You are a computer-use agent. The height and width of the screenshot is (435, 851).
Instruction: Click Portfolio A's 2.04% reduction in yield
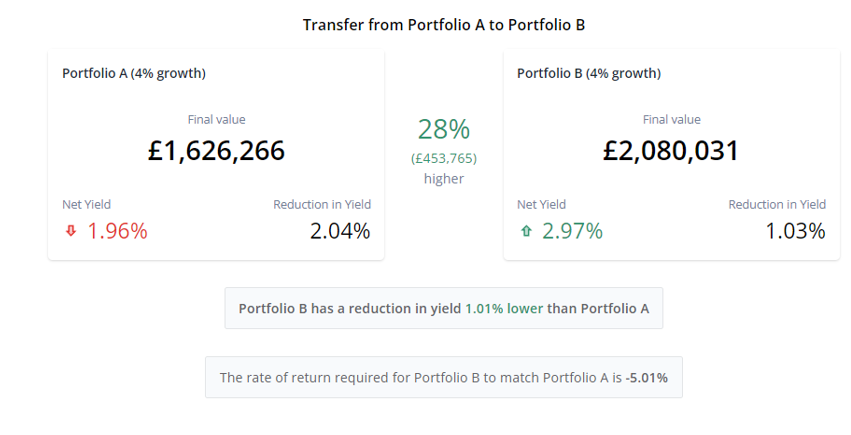click(x=340, y=231)
